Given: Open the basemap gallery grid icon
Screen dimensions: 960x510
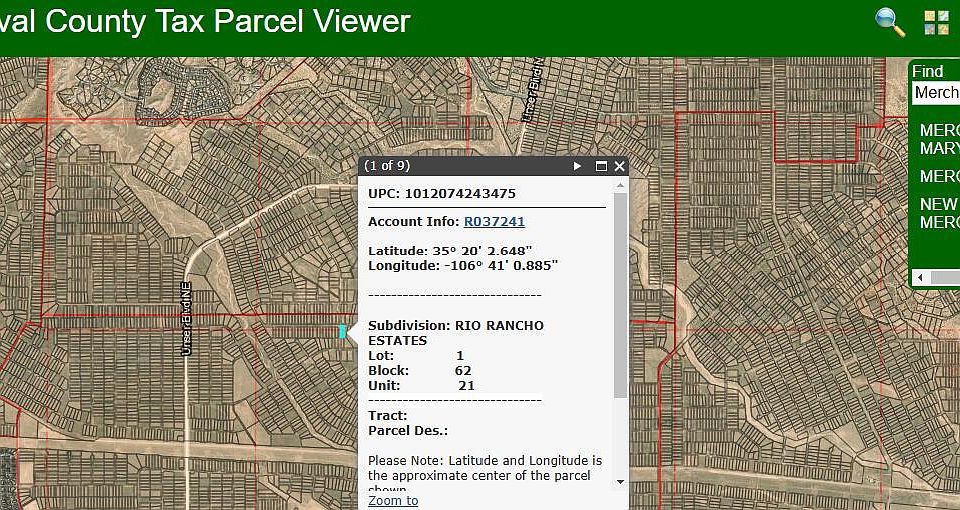Looking at the screenshot, I should 937,23.
